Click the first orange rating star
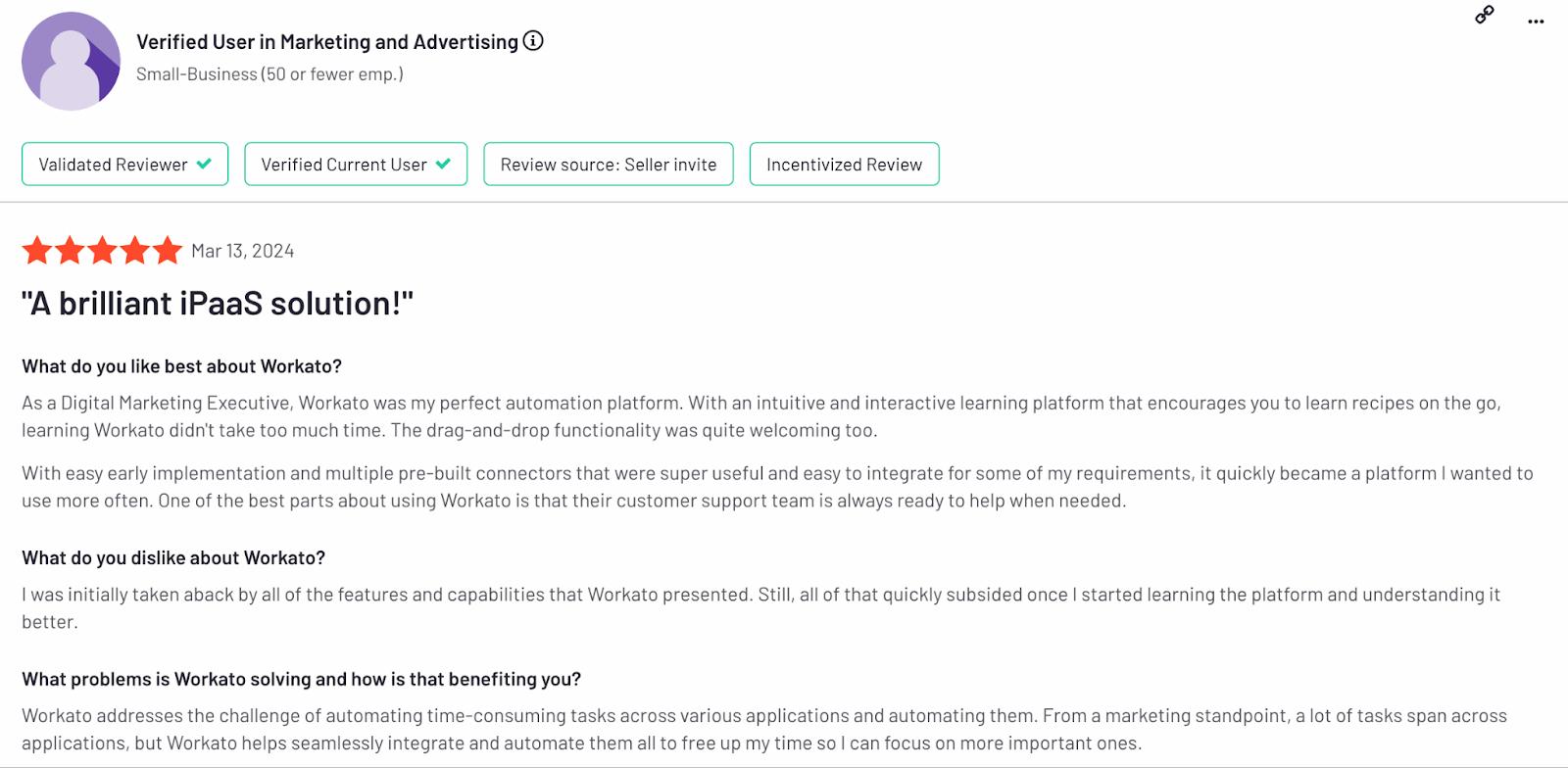The image size is (1568, 768). pos(37,251)
